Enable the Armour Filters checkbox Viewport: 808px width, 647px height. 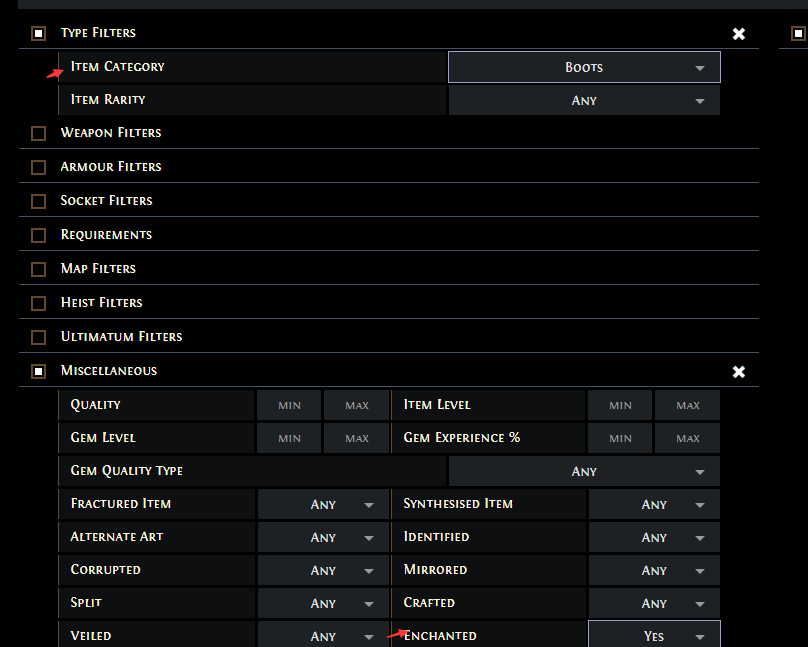pyautogui.click(x=38, y=167)
